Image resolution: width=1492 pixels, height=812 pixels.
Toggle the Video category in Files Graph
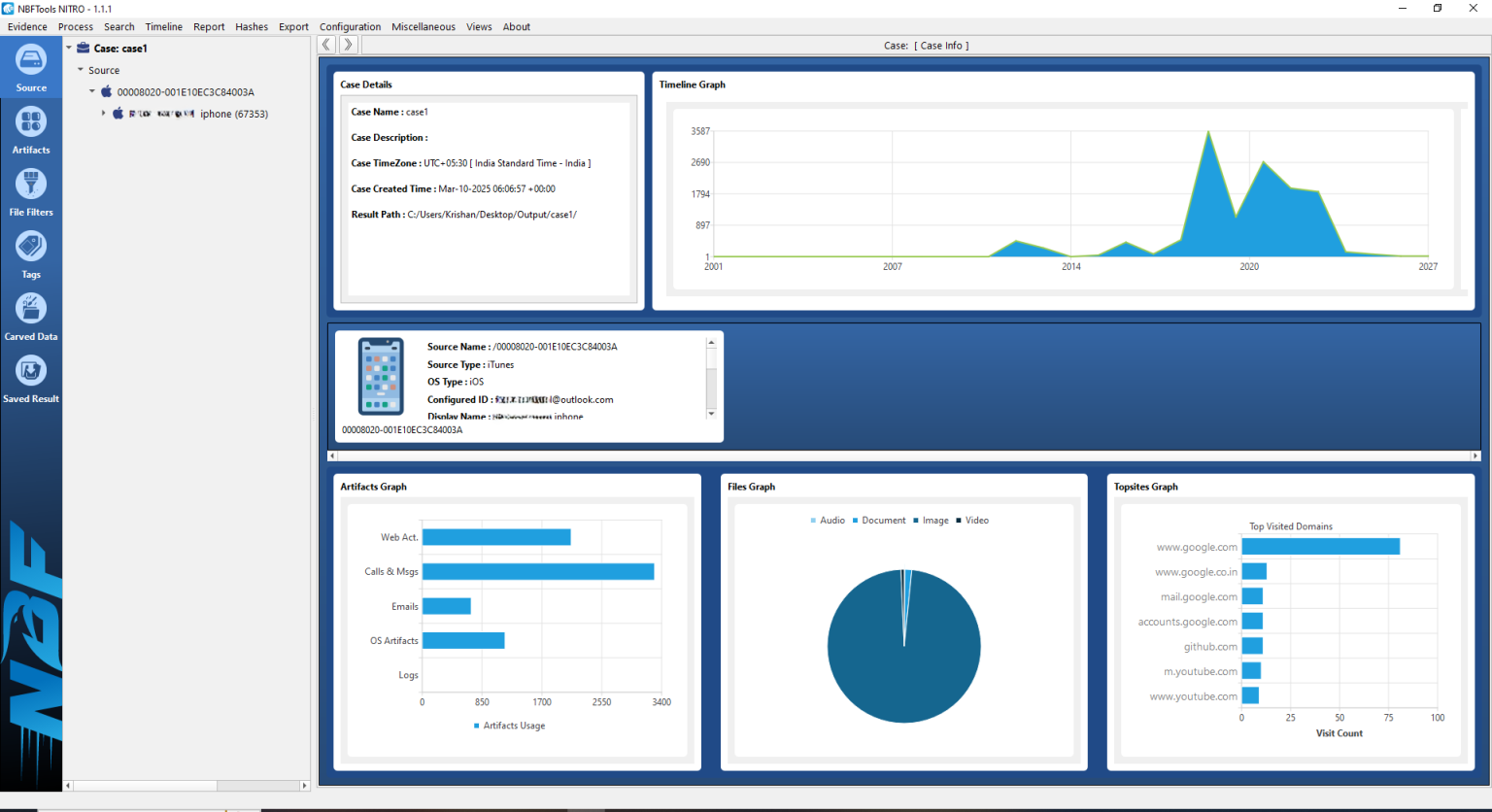click(973, 520)
